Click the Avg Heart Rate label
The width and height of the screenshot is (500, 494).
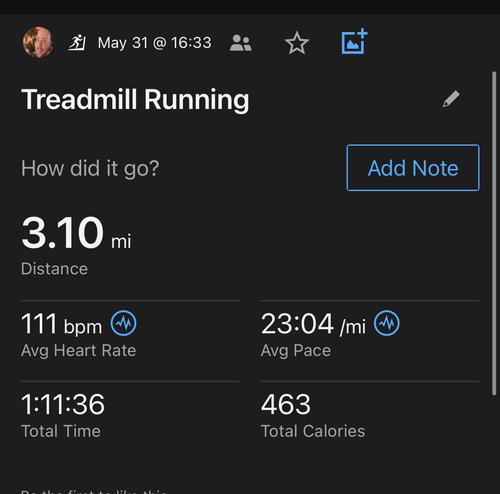click(x=79, y=351)
